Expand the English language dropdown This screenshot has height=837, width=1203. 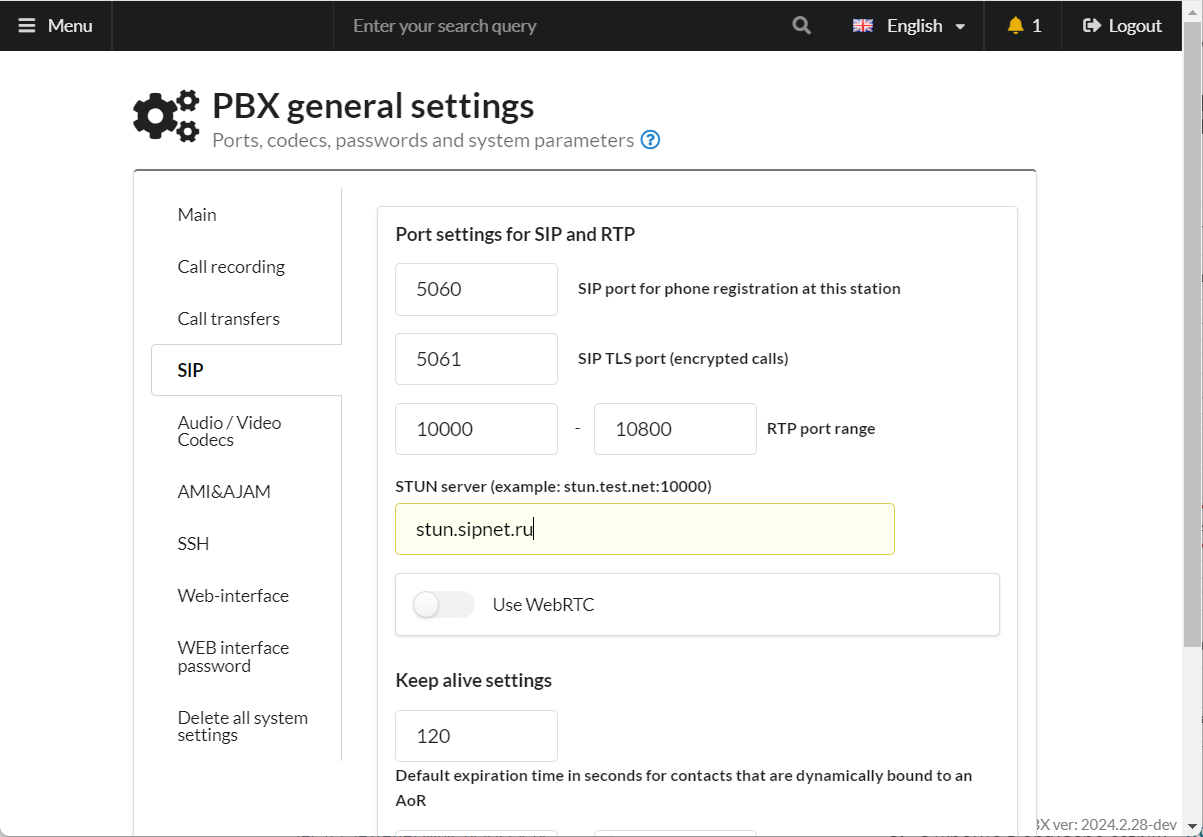click(x=960, y=27)
